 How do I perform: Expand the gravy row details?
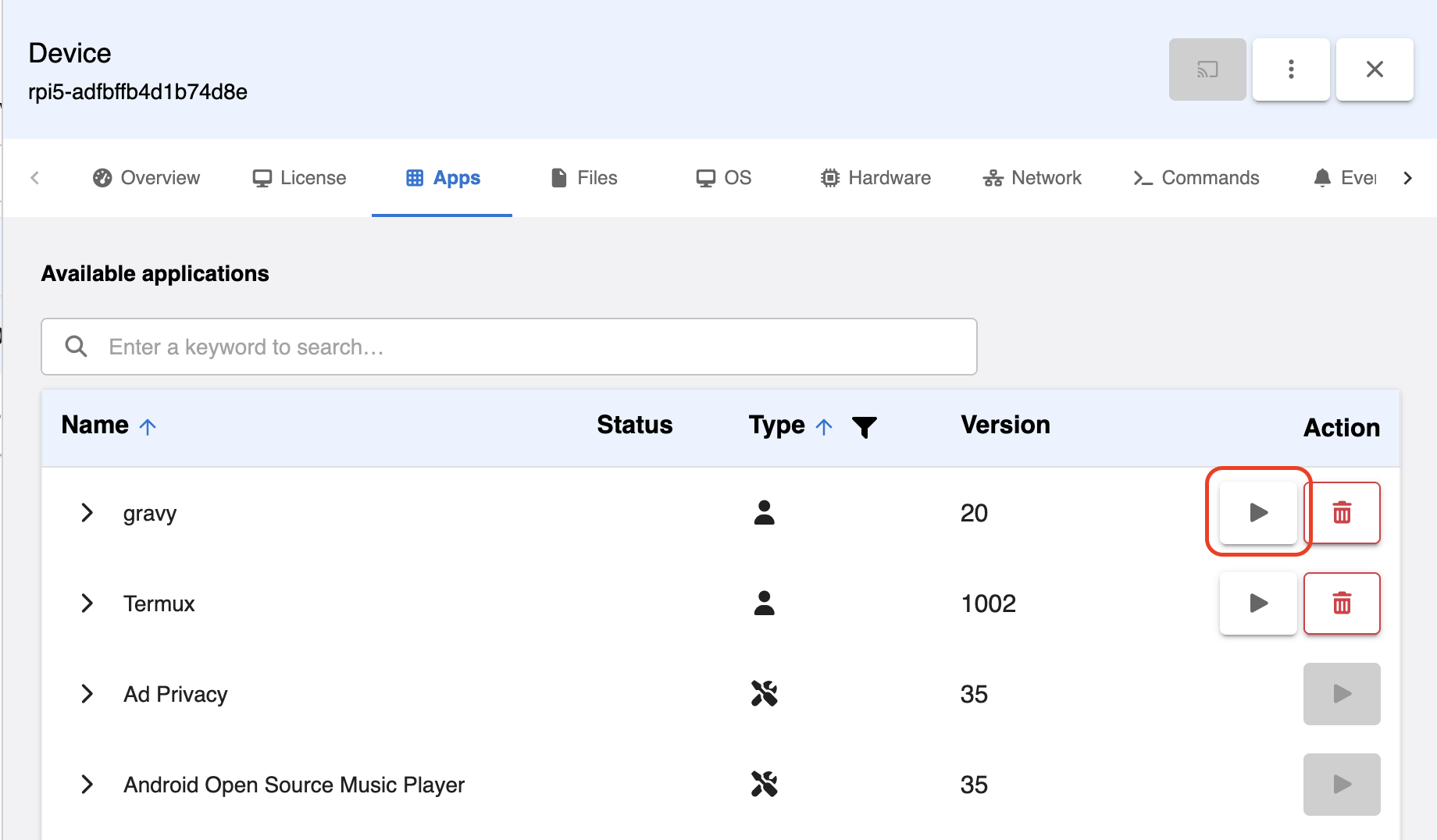pos(87,513)
